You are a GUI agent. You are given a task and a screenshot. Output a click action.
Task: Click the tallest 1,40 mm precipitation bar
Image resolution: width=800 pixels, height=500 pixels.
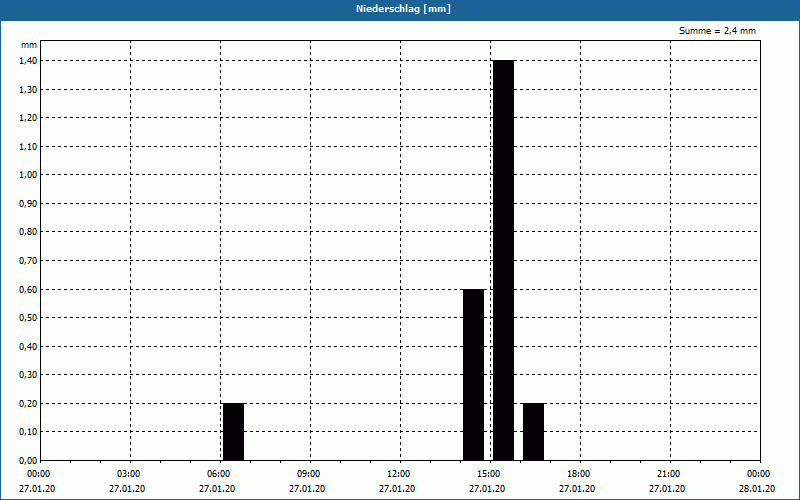pyautogui.click(x=504, y=260)
